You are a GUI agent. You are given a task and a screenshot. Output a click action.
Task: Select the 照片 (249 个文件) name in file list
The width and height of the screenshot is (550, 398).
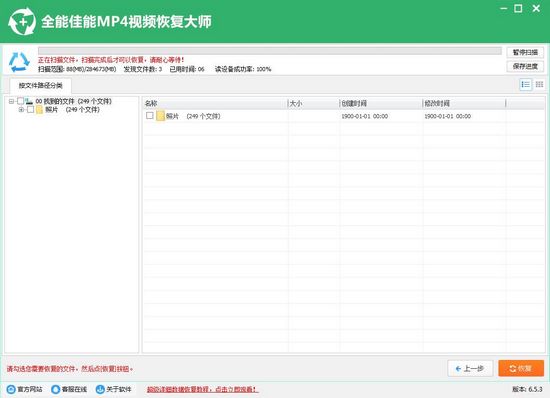(x=193, y=116)
